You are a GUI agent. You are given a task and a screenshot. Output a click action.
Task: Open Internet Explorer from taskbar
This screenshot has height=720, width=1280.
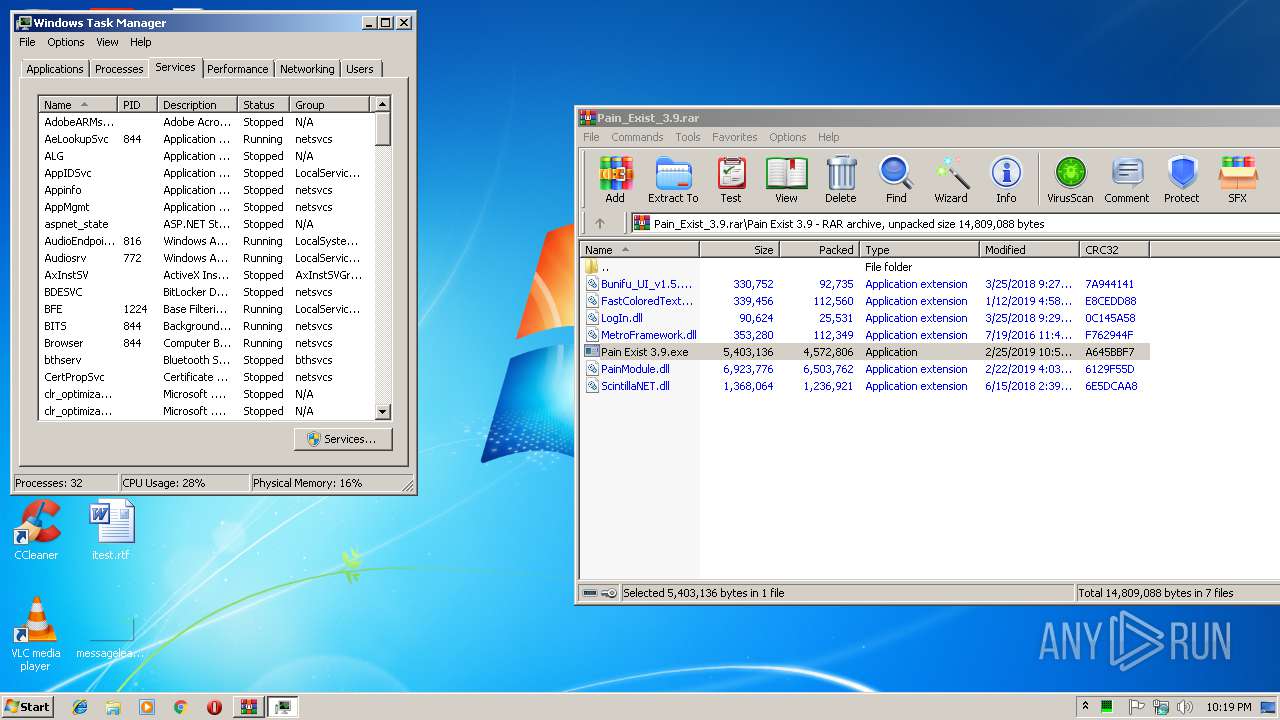[x=81, y=707]
